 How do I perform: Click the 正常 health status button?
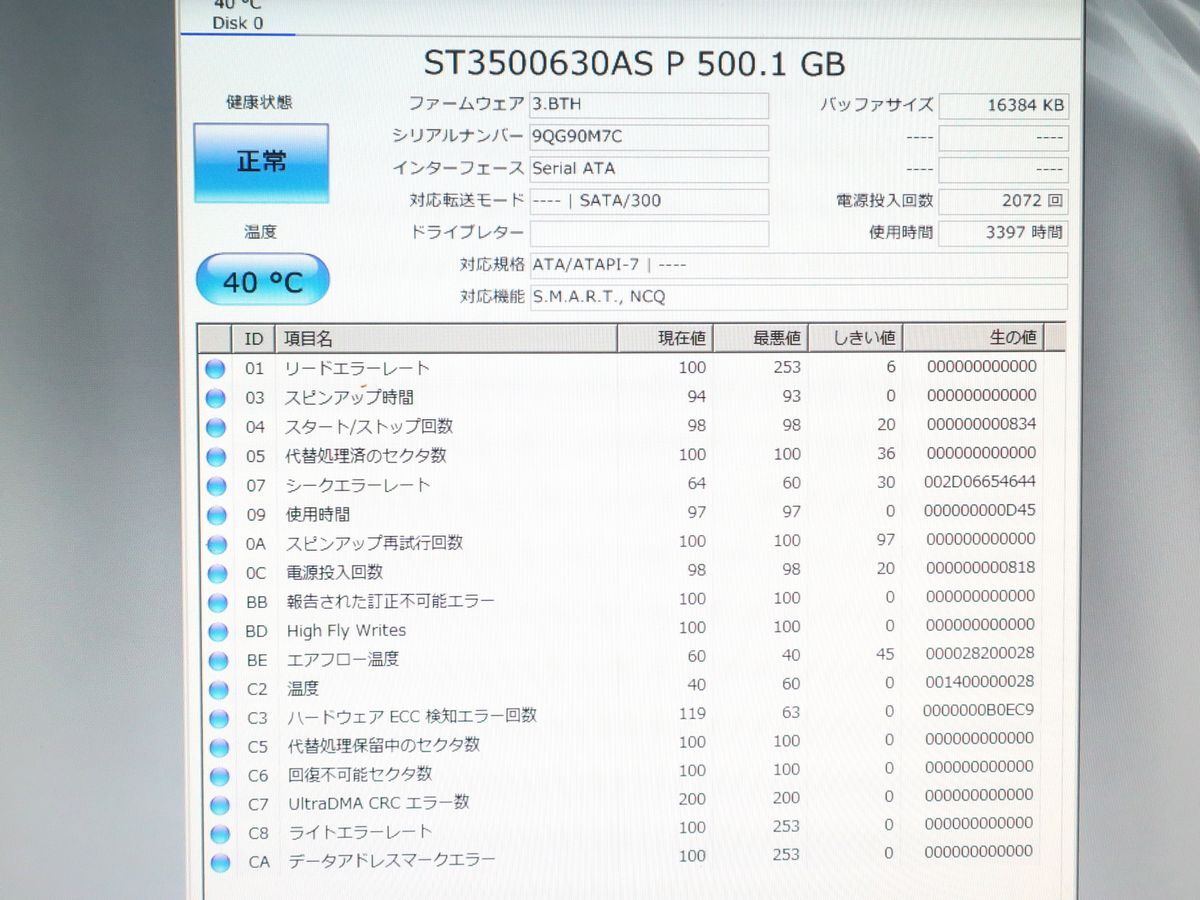[262, 161]
